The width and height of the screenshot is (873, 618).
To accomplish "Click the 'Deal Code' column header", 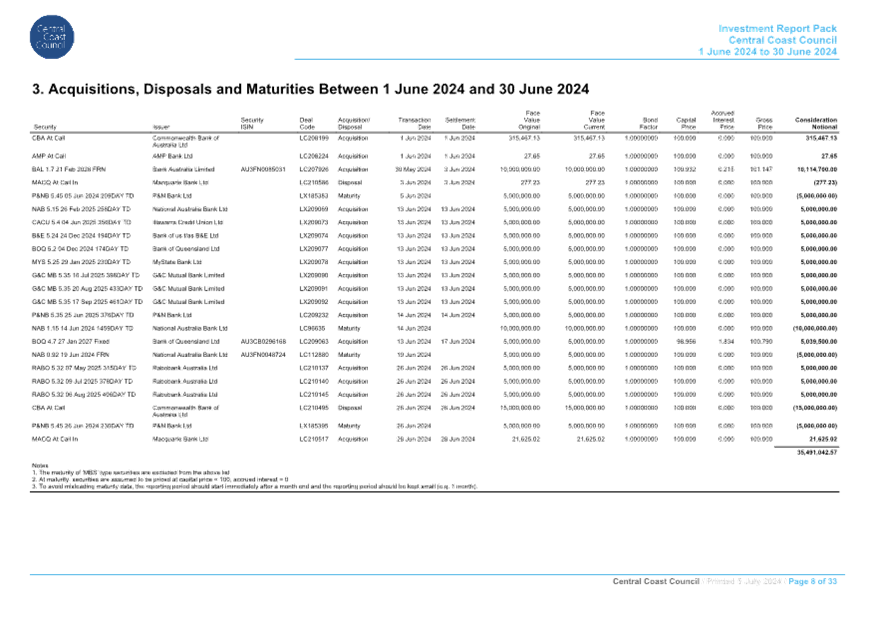I will pos(307,124).
